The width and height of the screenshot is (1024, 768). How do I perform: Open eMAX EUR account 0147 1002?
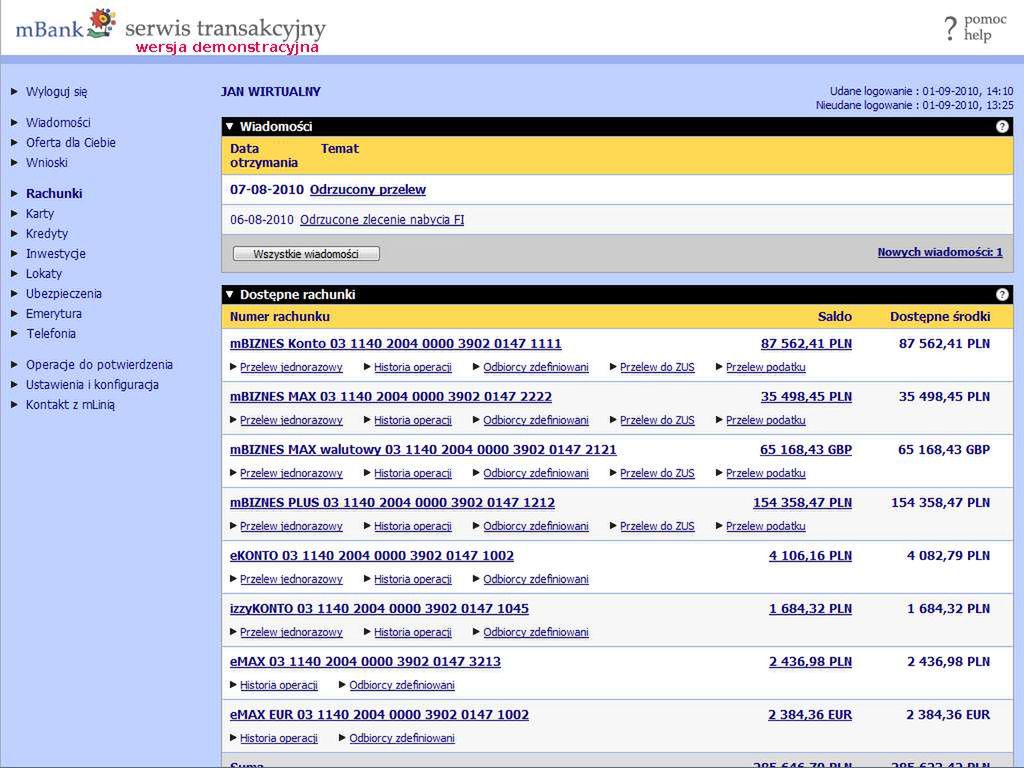click(379, 714)
